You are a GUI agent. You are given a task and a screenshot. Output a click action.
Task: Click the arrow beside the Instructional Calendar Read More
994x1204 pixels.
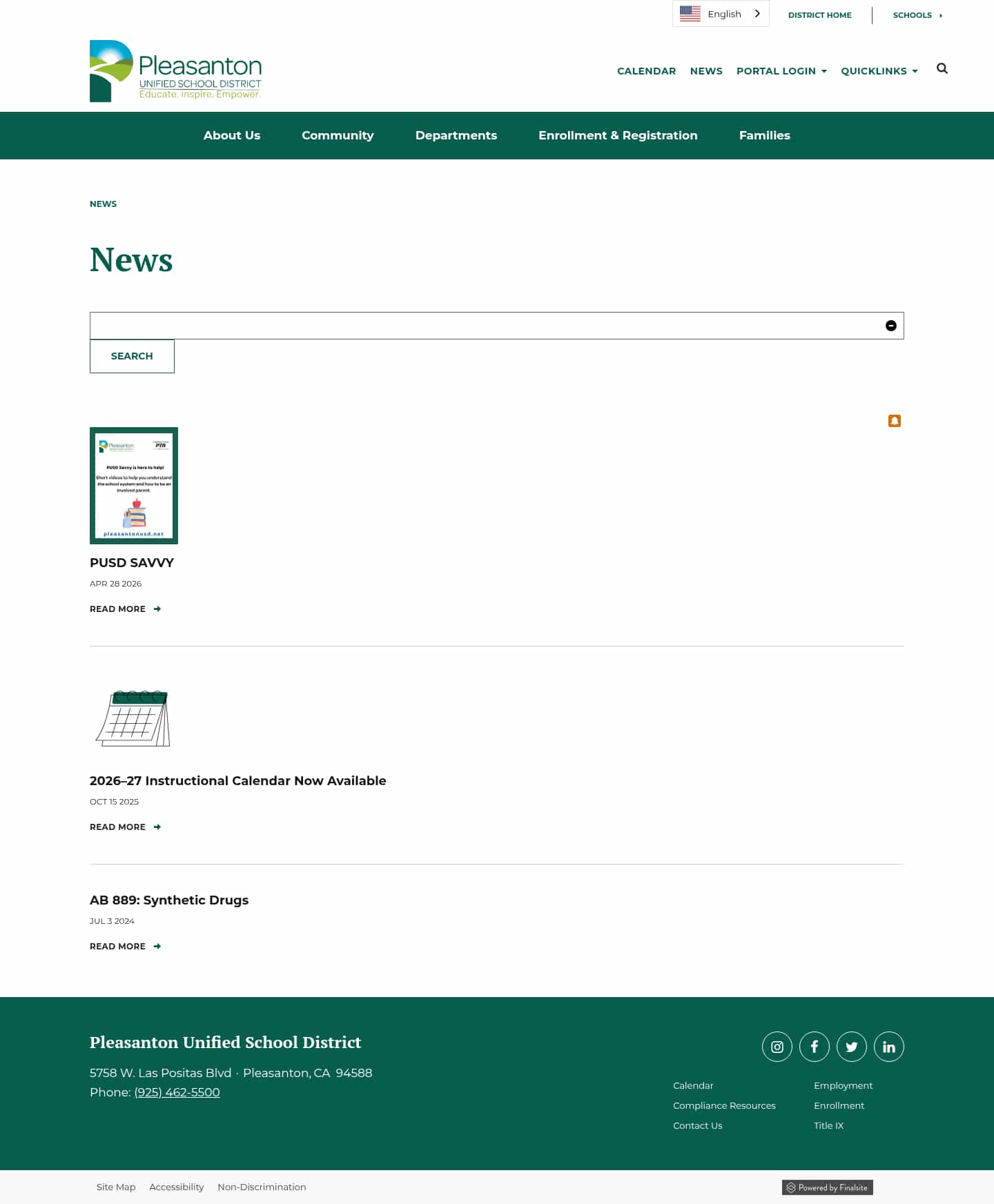(x=157, y=827)
